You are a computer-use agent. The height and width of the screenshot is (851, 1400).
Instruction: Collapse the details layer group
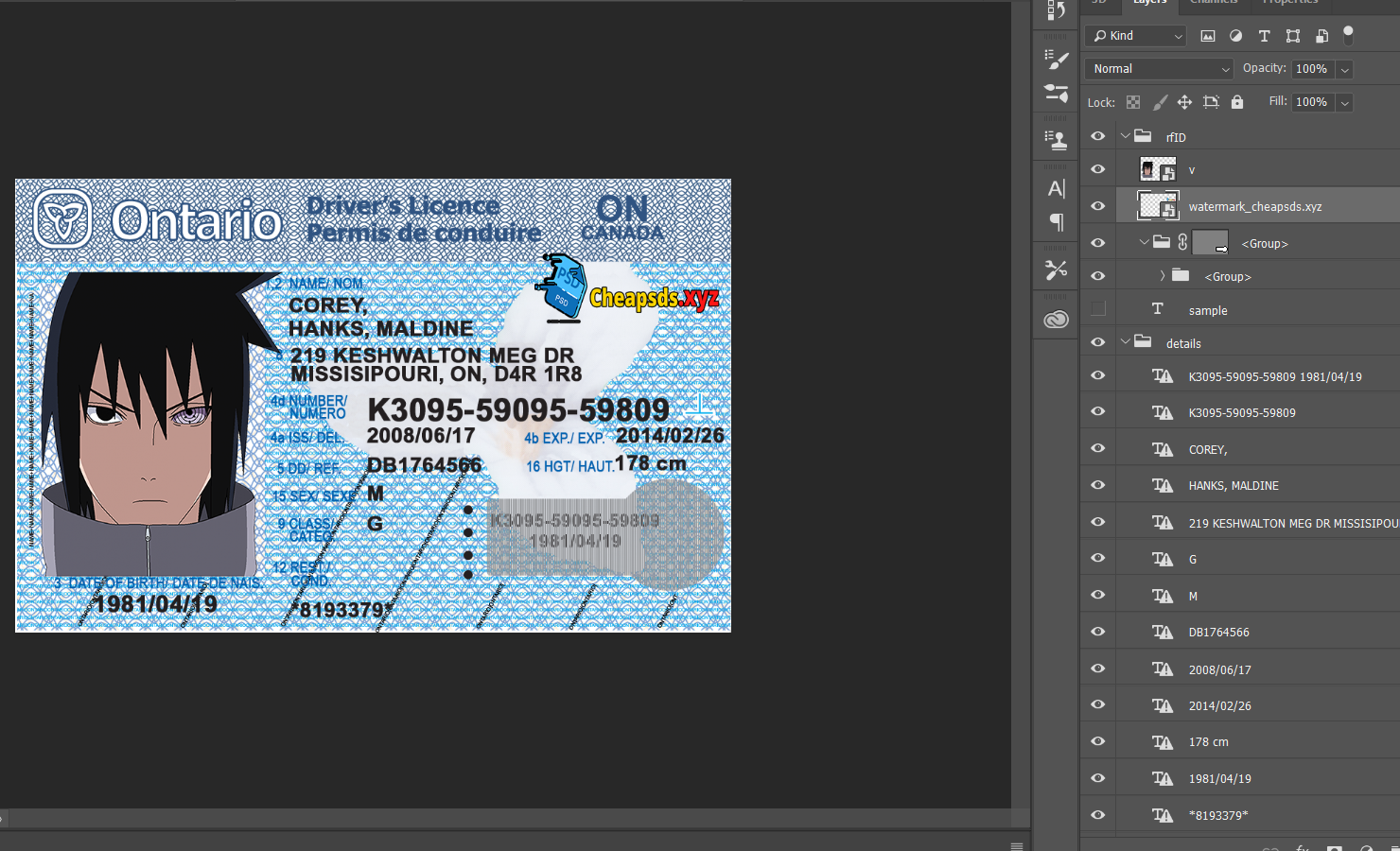pos(1126,342)
